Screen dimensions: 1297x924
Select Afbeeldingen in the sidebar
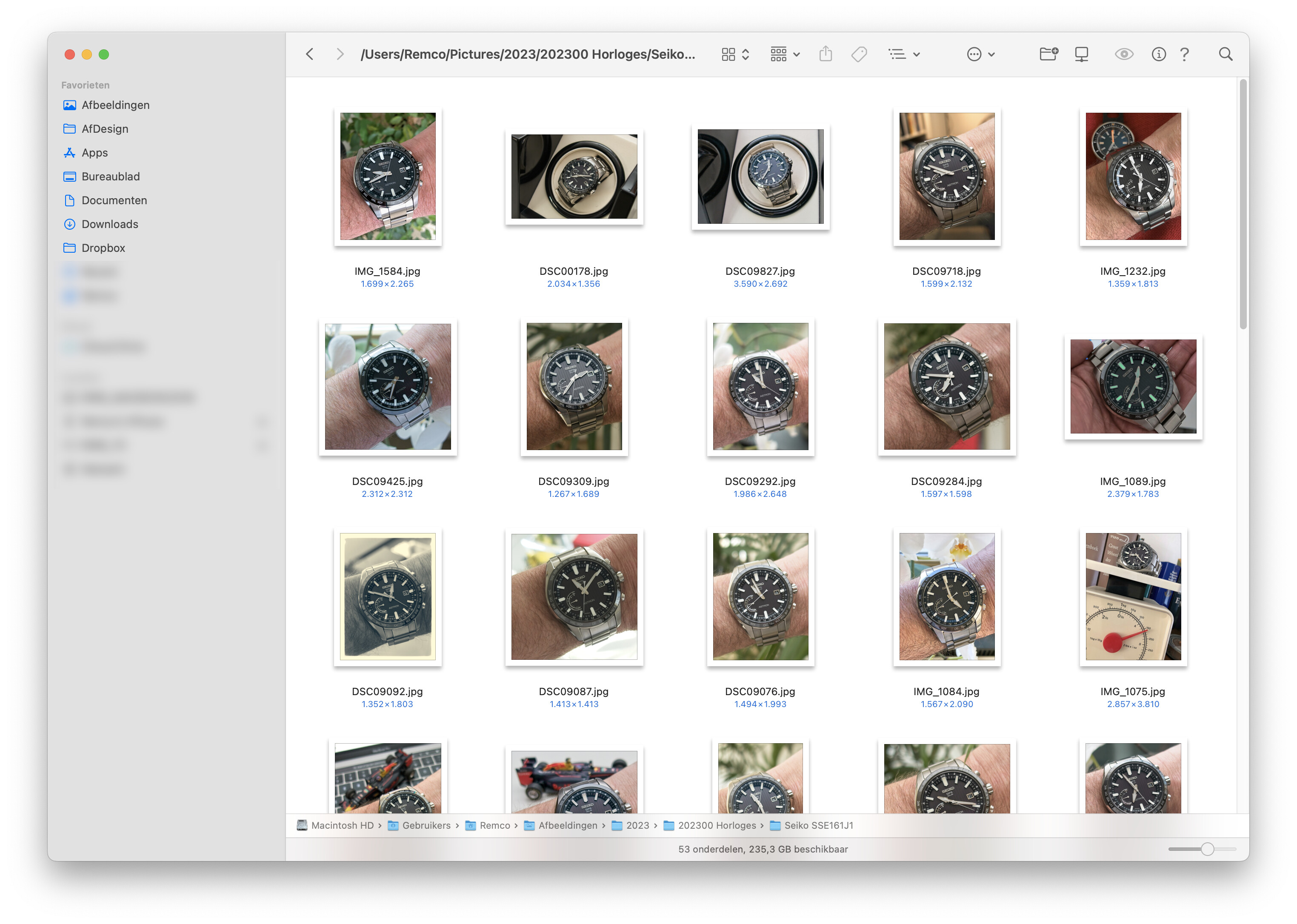pyautogui.click(x=115, y=105)
